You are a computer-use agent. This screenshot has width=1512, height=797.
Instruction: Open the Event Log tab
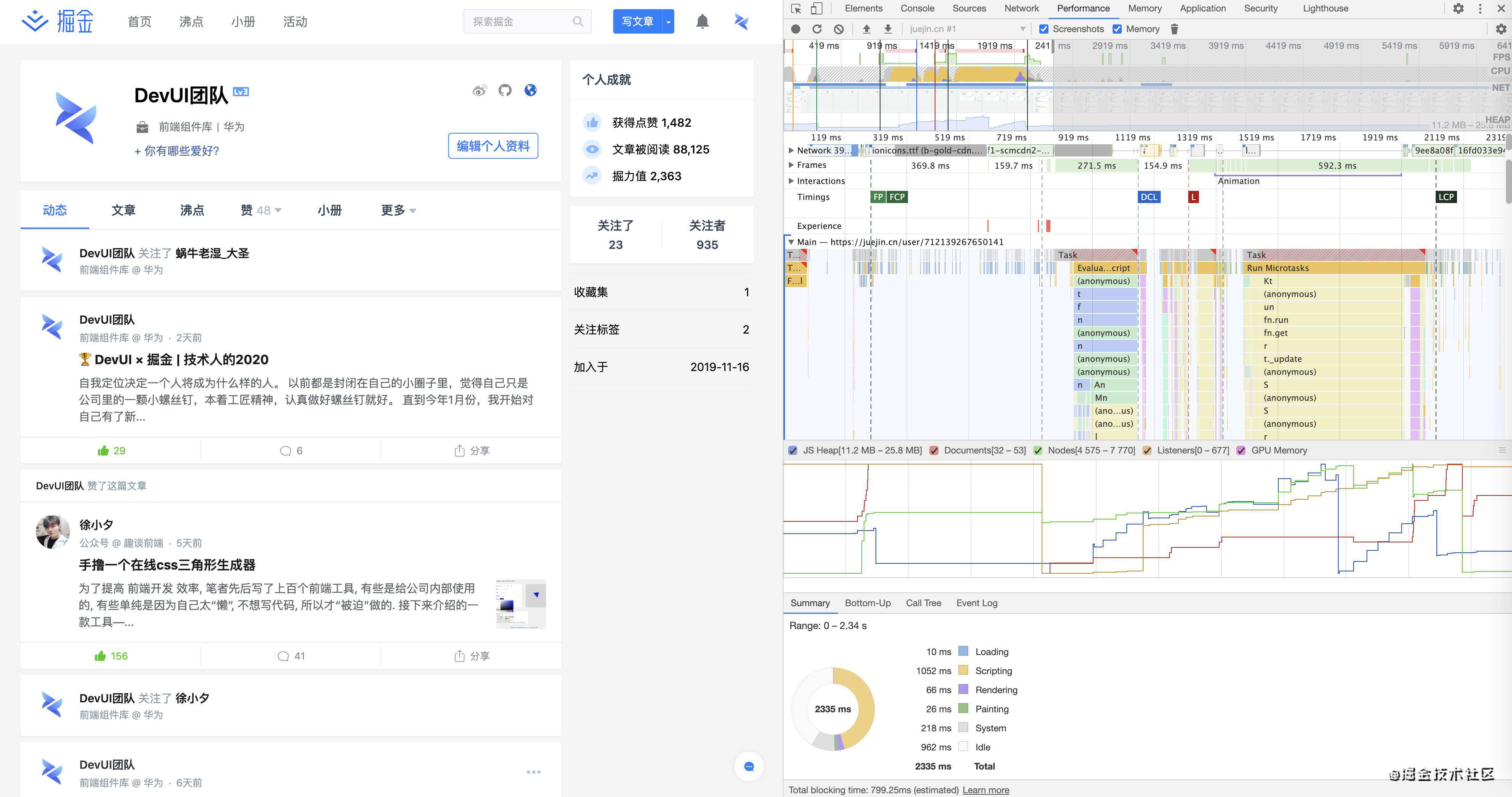(977, 603)
